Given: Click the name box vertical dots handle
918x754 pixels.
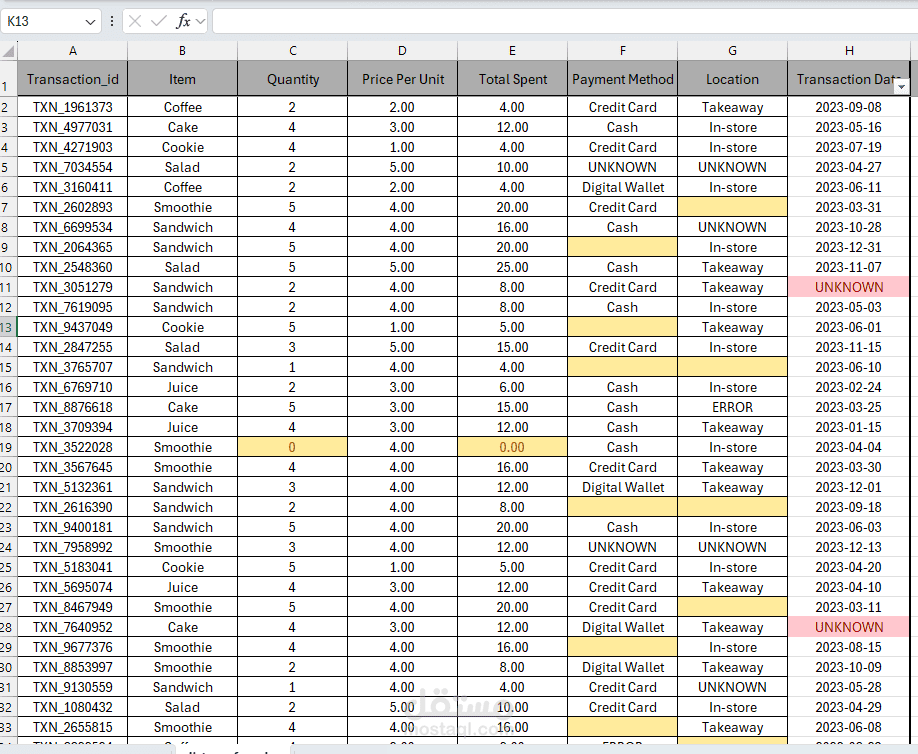Looking at the screenshot, I should point(111,22).
